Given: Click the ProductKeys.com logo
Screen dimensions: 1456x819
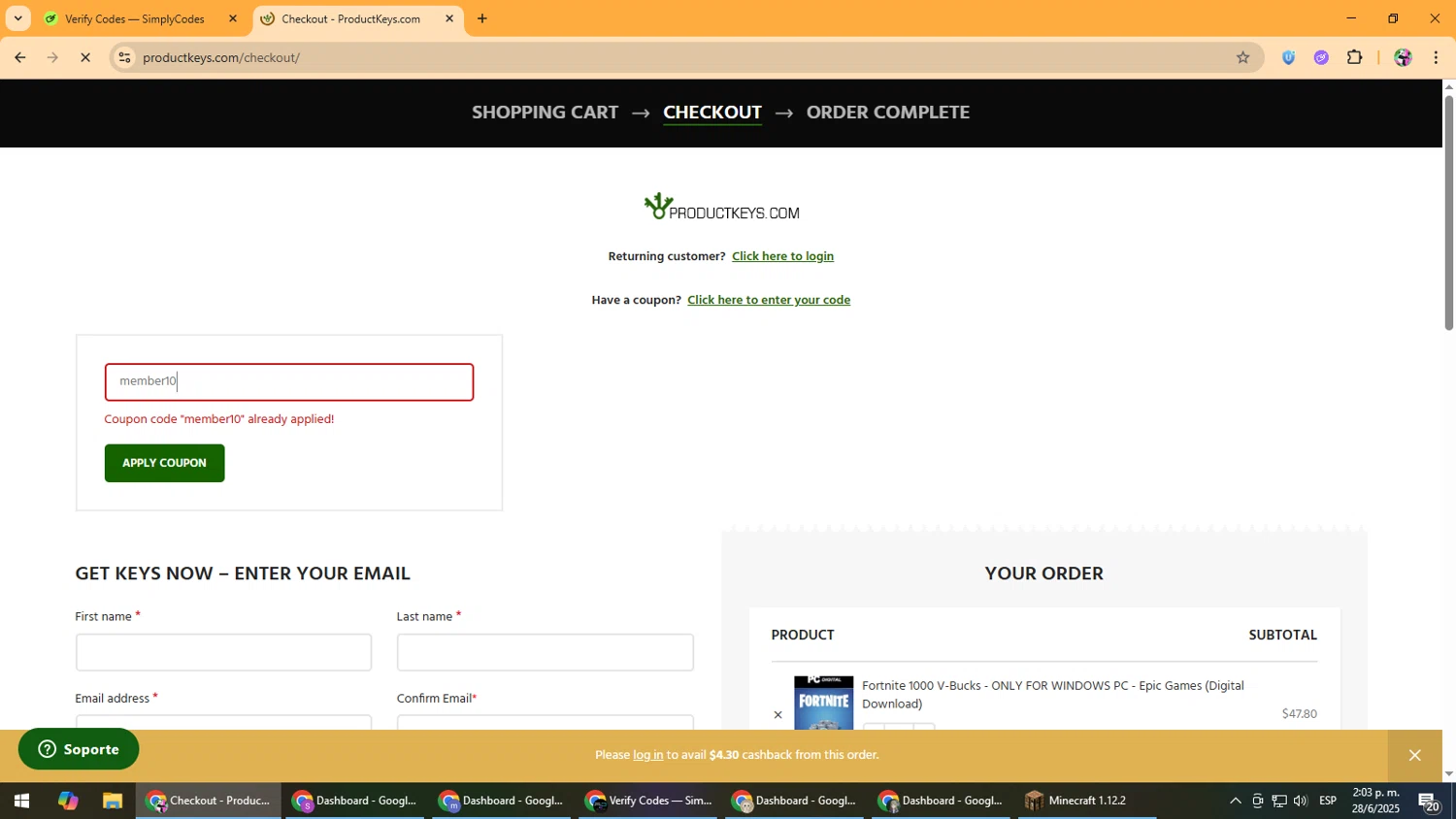Looking at the screenshot, I should coord(721,207).
